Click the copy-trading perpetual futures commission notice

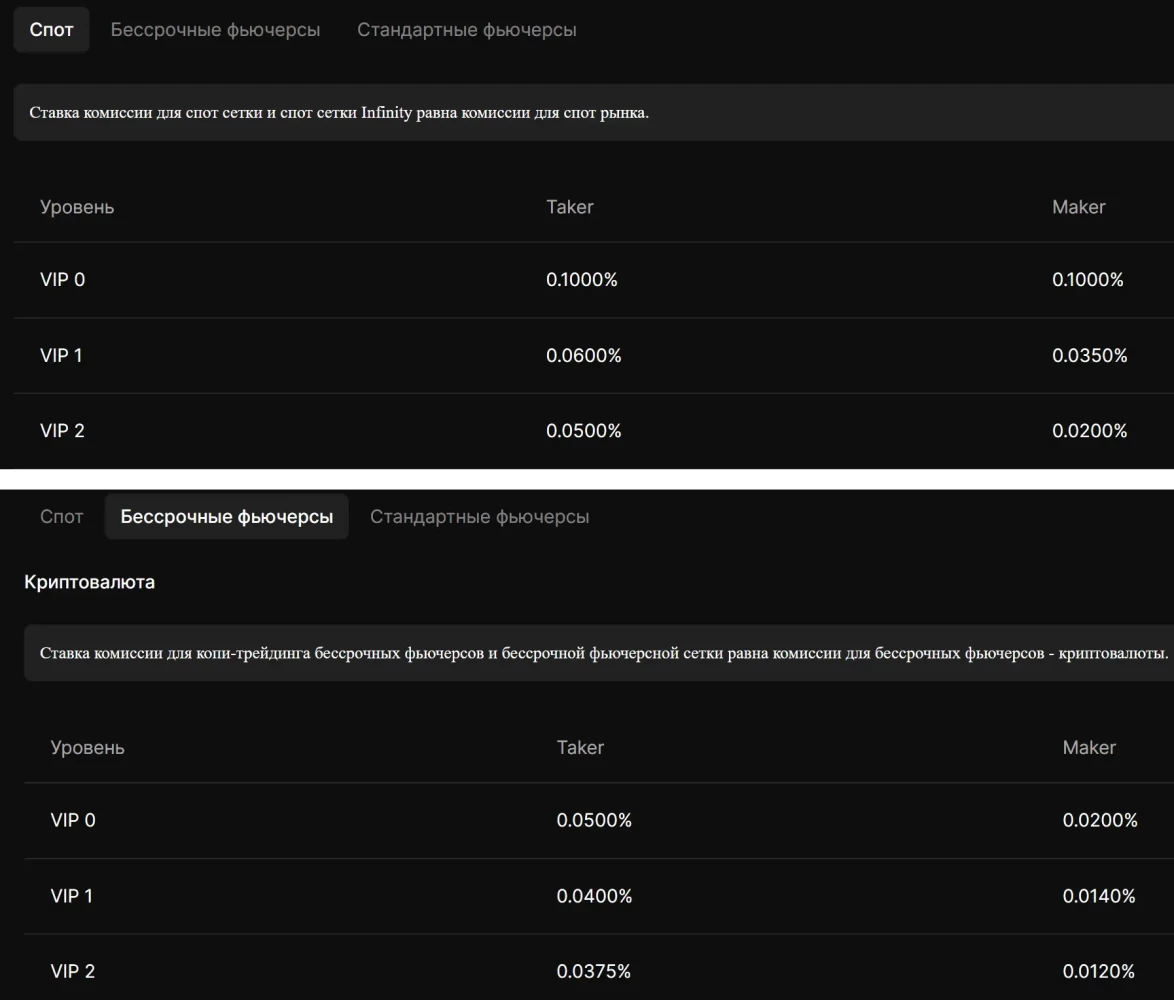coord(603,653)
